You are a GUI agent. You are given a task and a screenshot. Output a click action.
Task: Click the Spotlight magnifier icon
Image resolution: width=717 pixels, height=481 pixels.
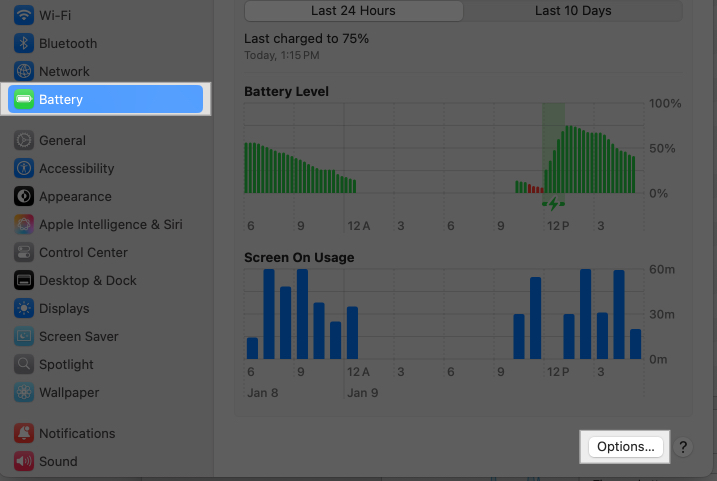pyautogui.click(x=24, y=364)
